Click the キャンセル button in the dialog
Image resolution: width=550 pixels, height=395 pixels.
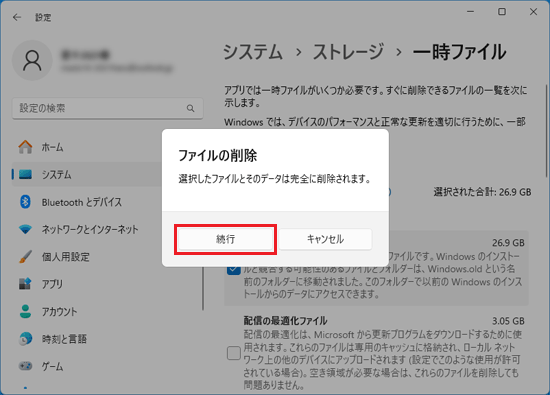325,239
